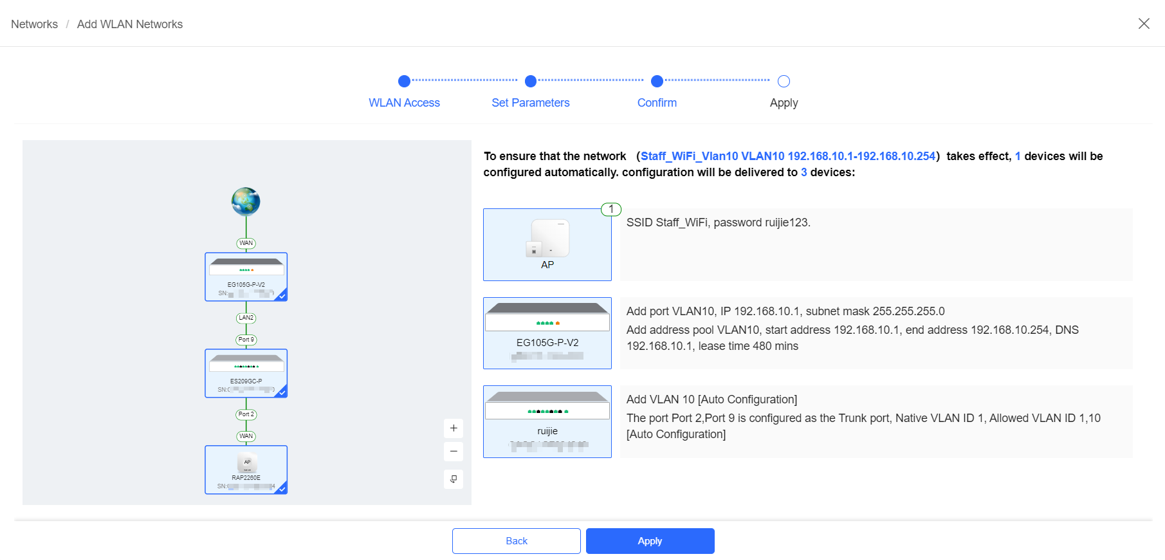Click the LAN2 port label in topology
This screenshot has width=1165, height=560.
click(x=246, y=317)
